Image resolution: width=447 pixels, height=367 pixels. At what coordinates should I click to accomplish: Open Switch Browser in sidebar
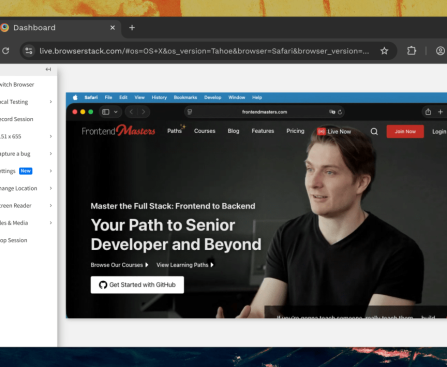click(x=17, y=85)
